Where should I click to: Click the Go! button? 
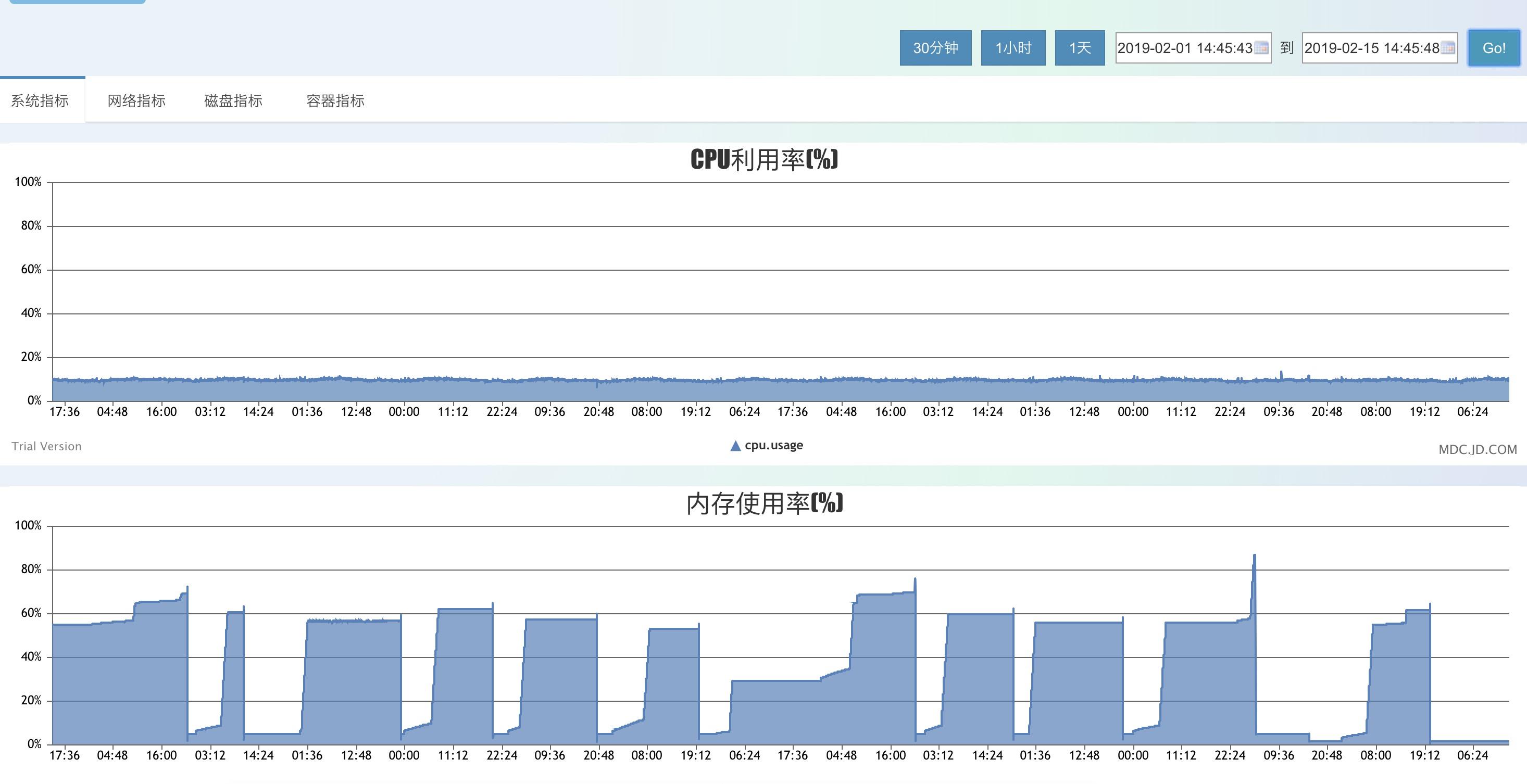pyautogui.click(x=1494, y=48)
